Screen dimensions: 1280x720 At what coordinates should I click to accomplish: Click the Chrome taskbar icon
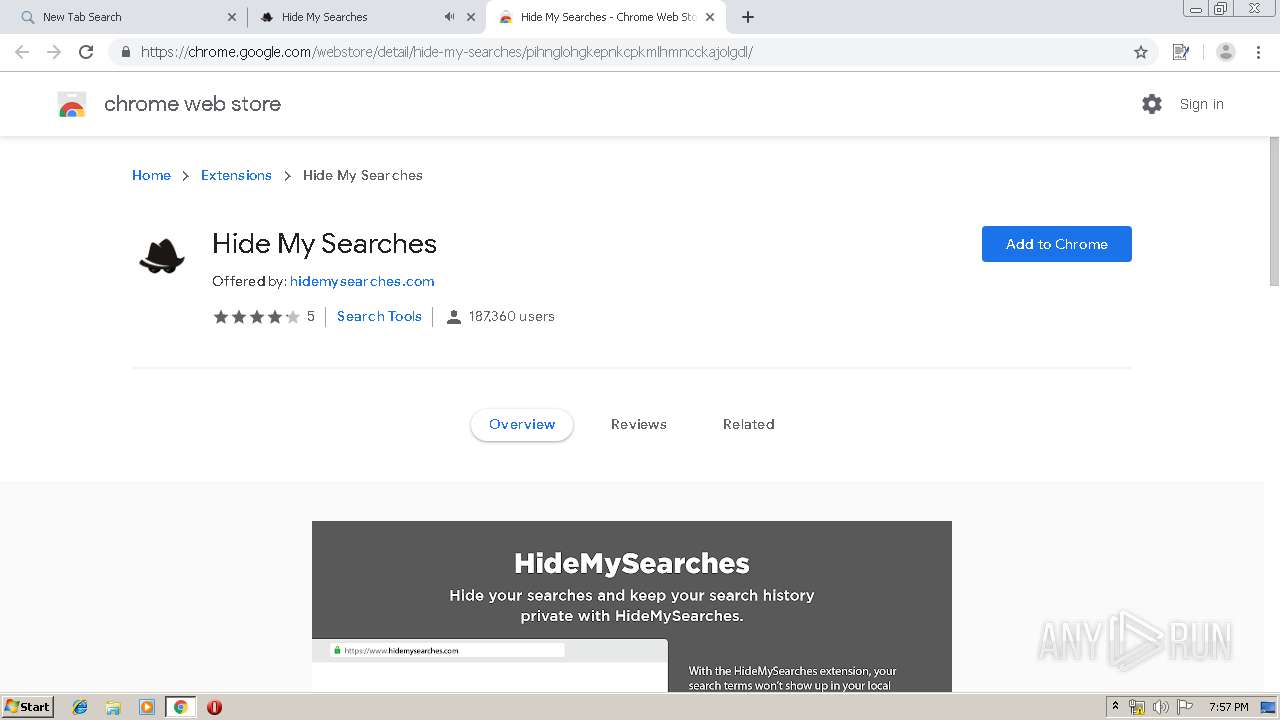pyautogui.click(x=180, y=707)
